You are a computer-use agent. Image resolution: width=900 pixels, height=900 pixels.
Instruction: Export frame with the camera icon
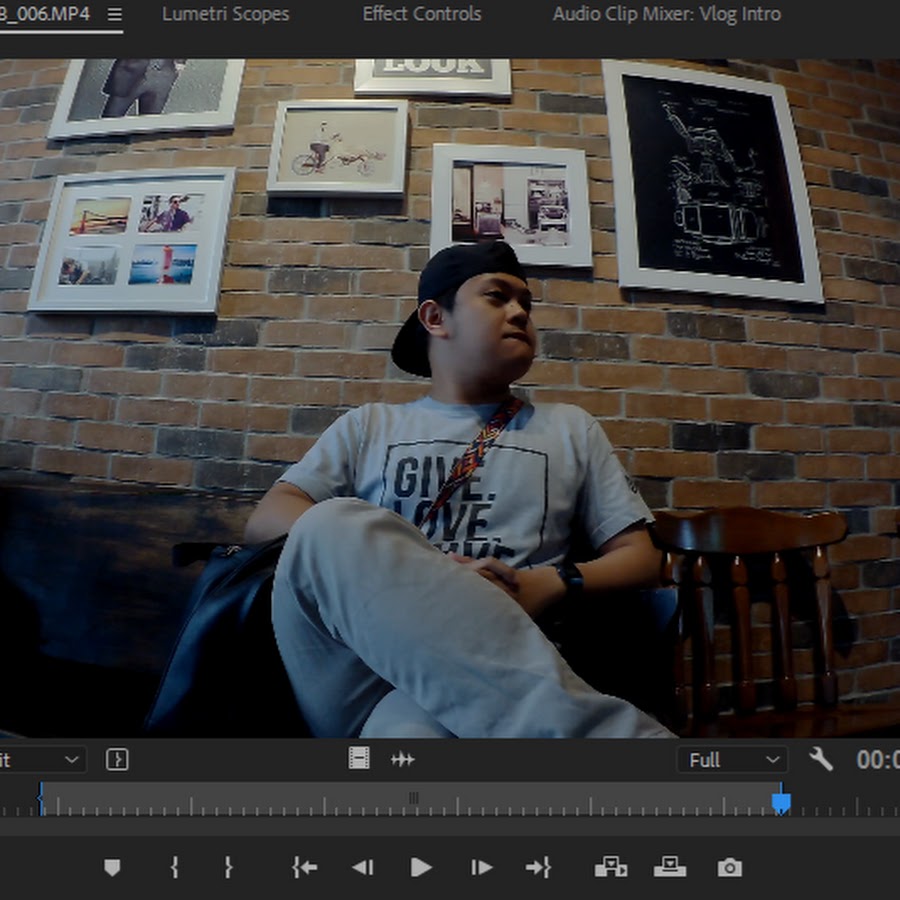(x=730, y=868)
